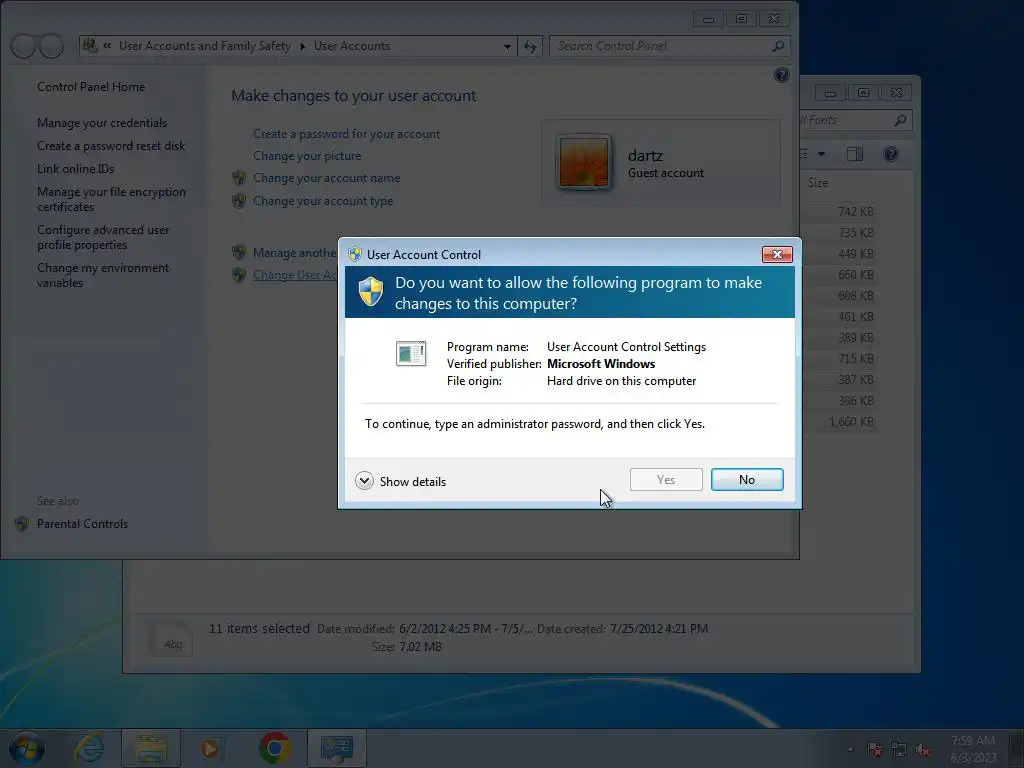The height and width of the screenshot is (768, 1024).
Task: Click the Size column header in Fonts window
Action: point(818,183)
